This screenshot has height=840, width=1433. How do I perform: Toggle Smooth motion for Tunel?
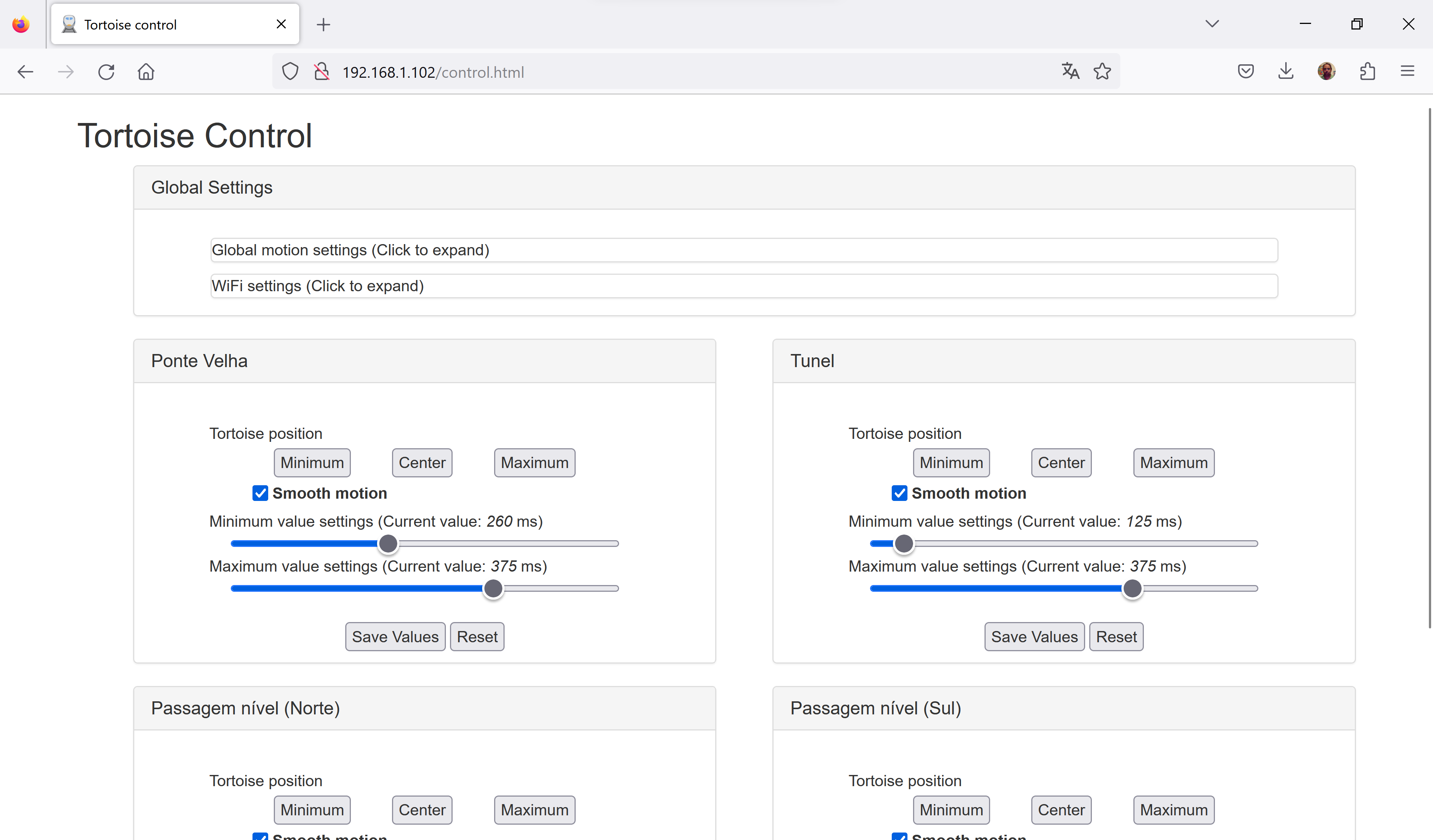(x=899, y=493)
